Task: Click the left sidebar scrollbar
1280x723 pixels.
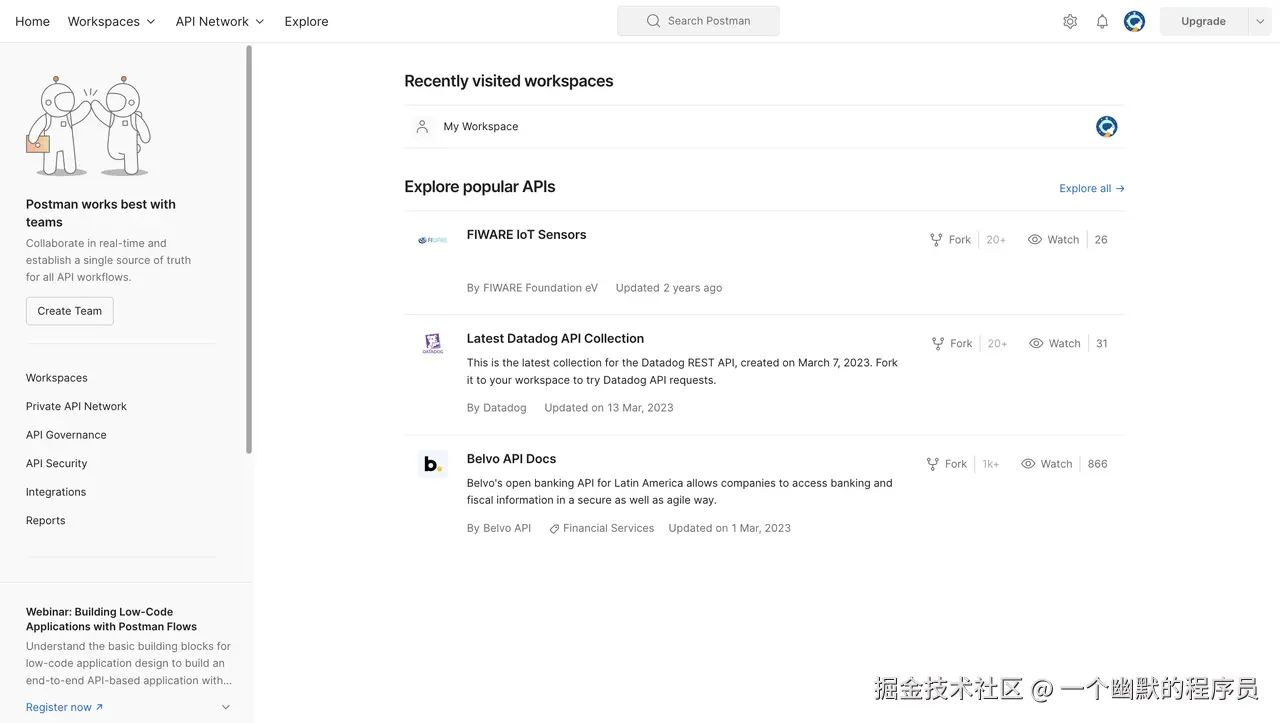Action: coord(249,250)
